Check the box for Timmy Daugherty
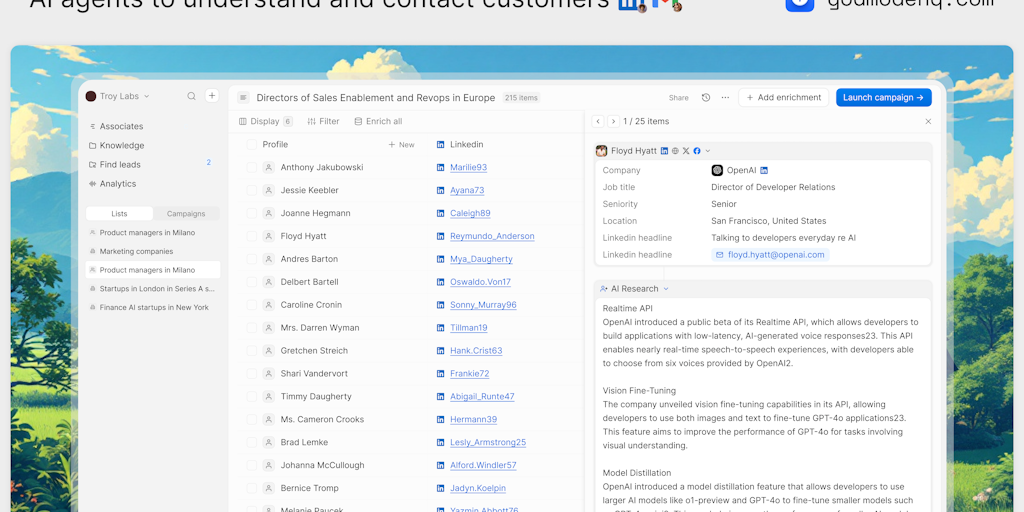1024x512 pixels. tap(251, 396)
